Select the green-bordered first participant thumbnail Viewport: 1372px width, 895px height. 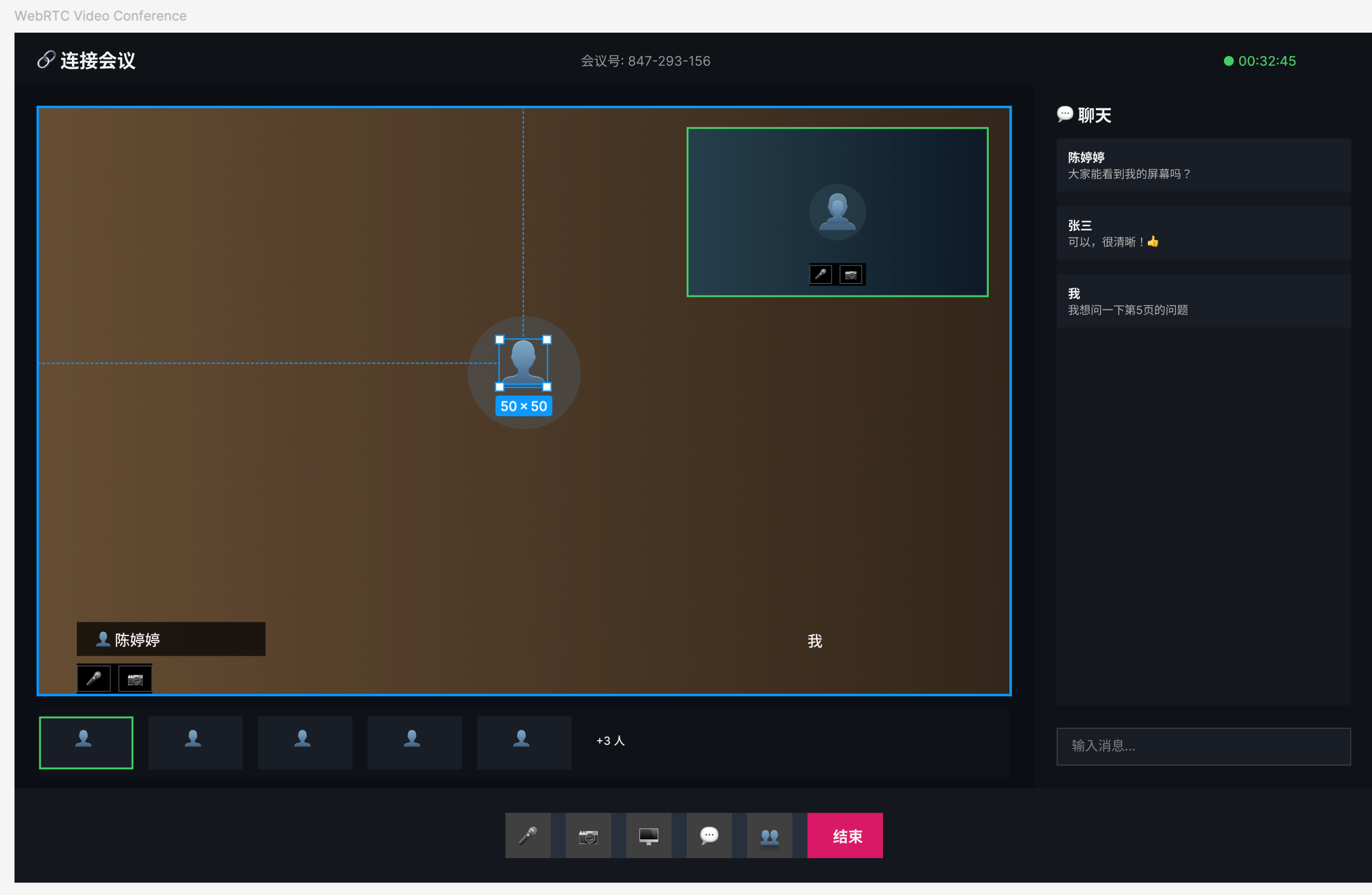(x=86, y=742)
